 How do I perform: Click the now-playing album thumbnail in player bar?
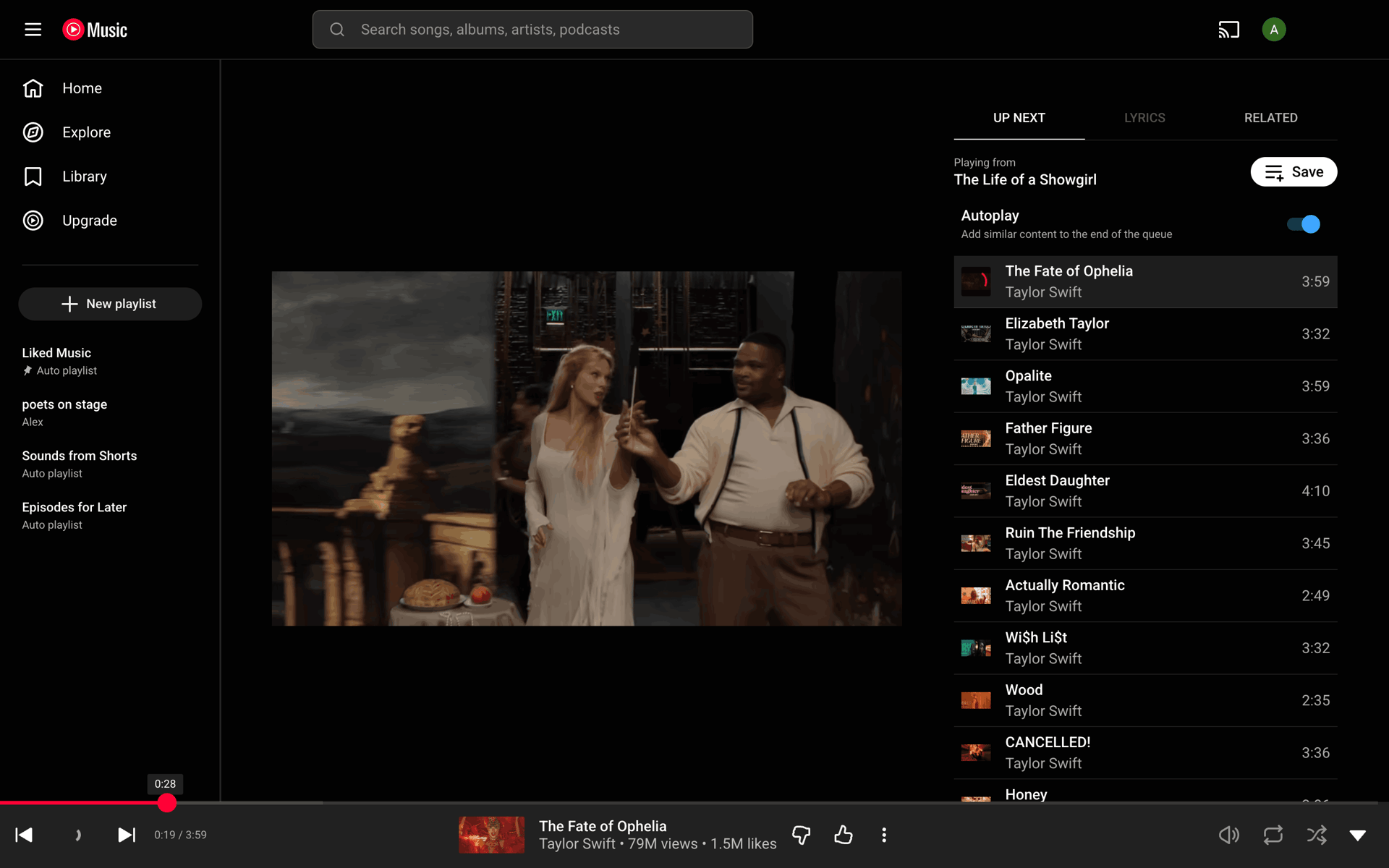pyautogui.click(x=491, y=835)
